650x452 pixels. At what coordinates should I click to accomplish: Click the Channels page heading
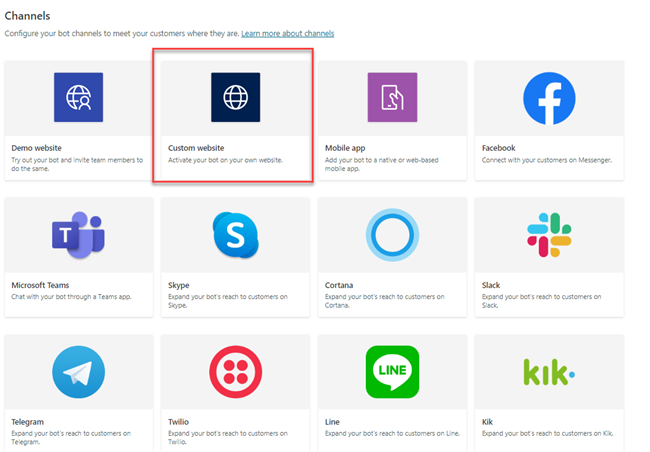(x=27, y=16)
